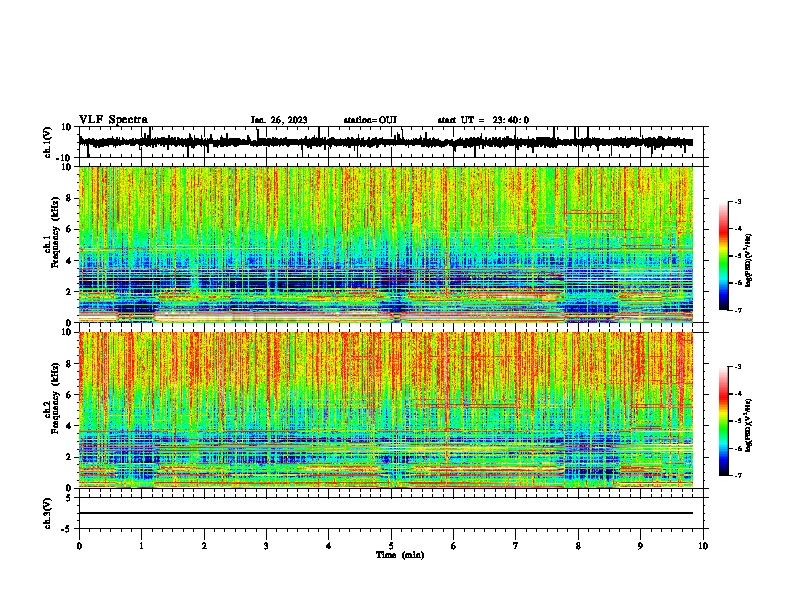Viewport: 792px width, 612px height.
Task: Click the time axis tick label '2'
Action: coord(204,546)
